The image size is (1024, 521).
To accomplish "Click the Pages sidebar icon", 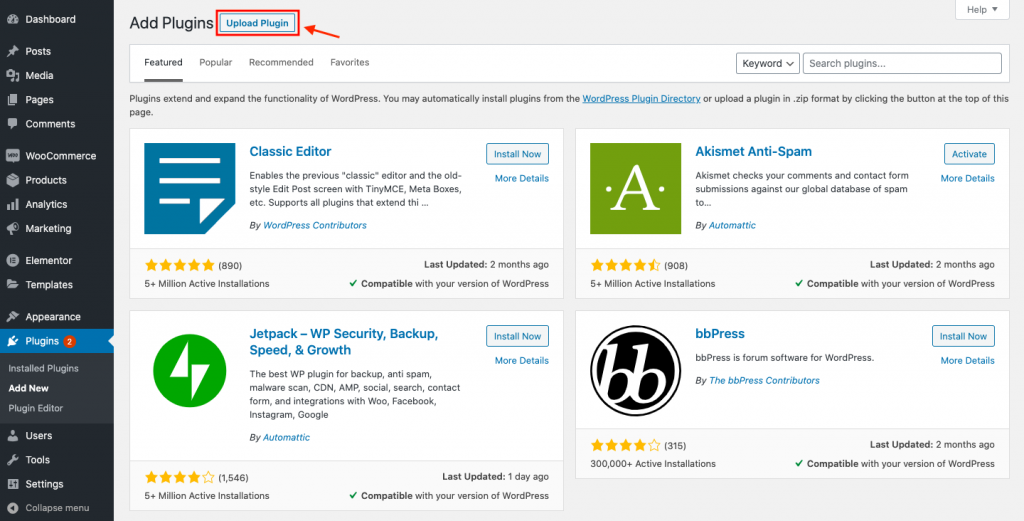I will 12,100.
